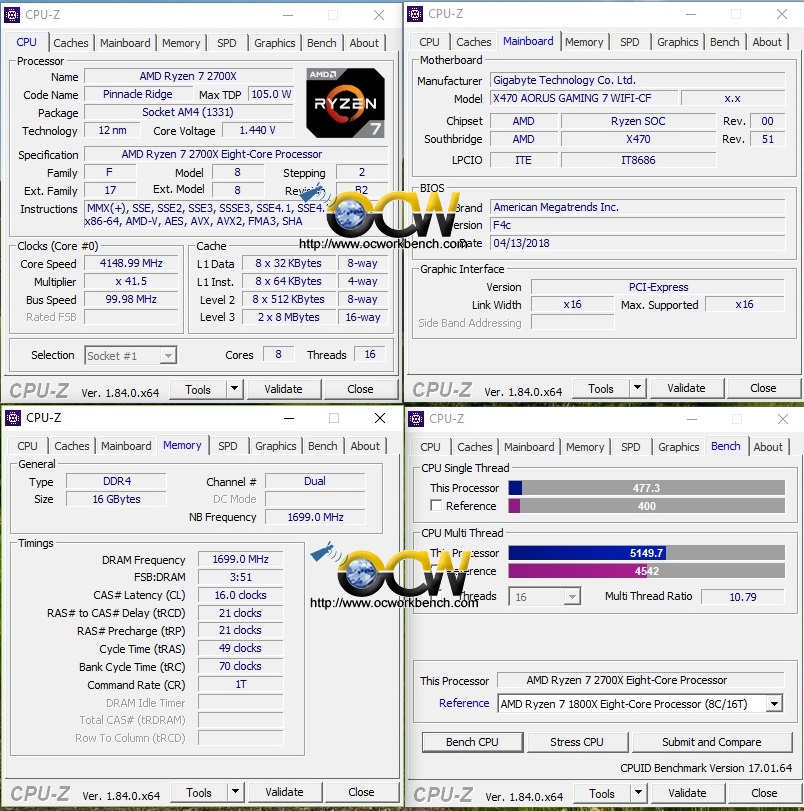Click the Submit and Compare button

point(712,742)
